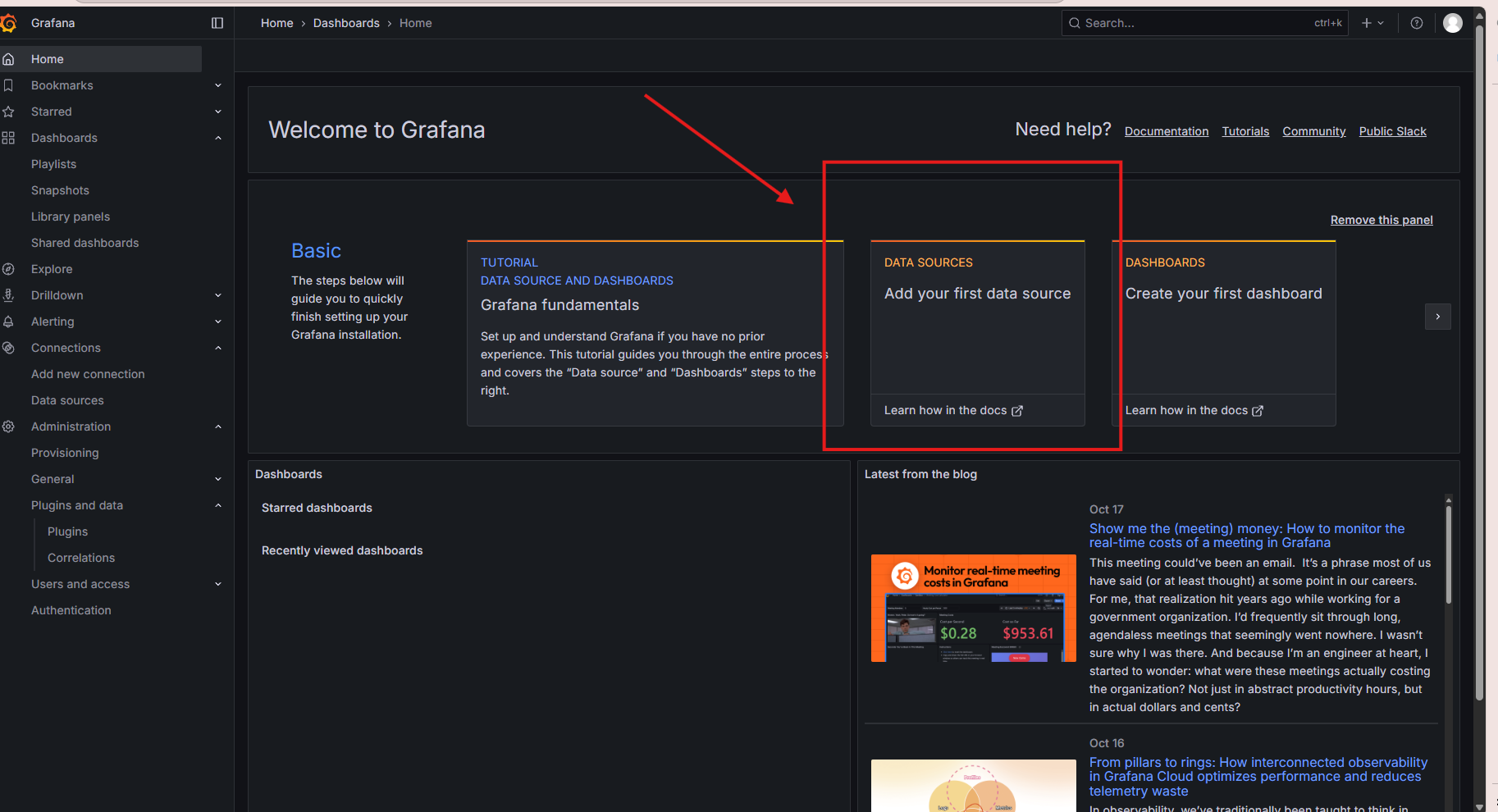Click the Explore compass icon
The image size is (1498, 812).
point(9,269)
